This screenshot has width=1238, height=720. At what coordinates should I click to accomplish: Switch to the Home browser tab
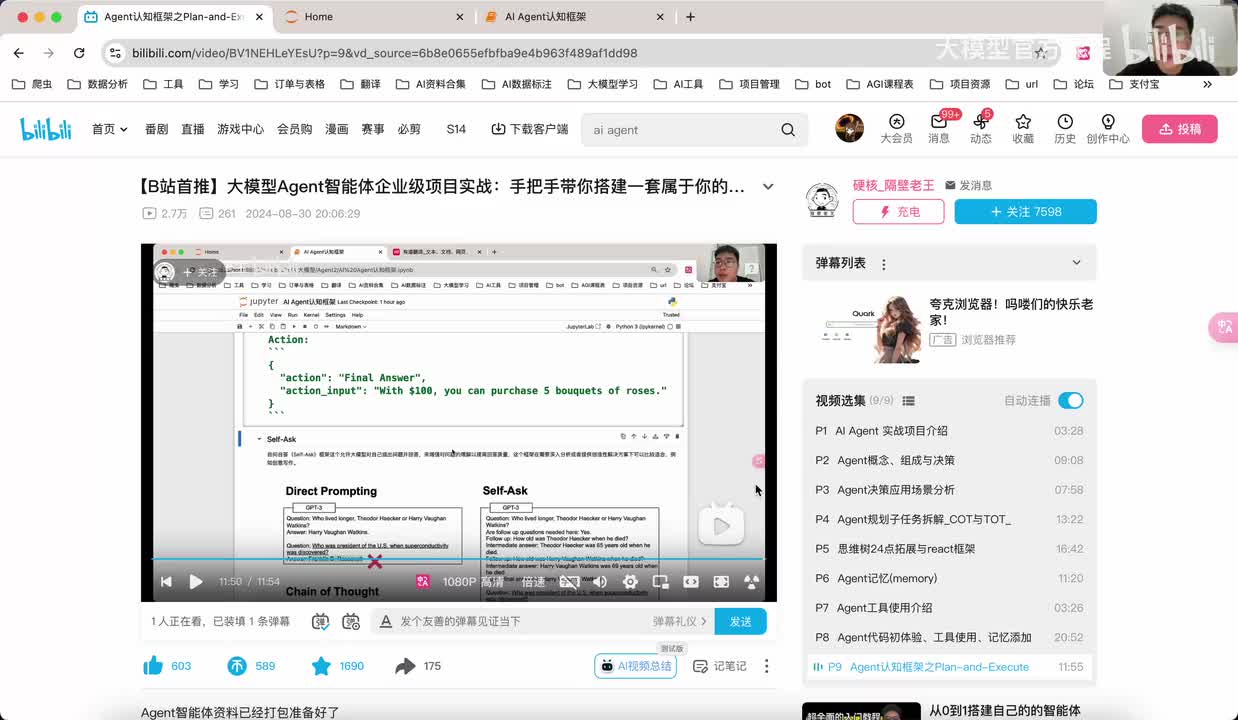374,17
